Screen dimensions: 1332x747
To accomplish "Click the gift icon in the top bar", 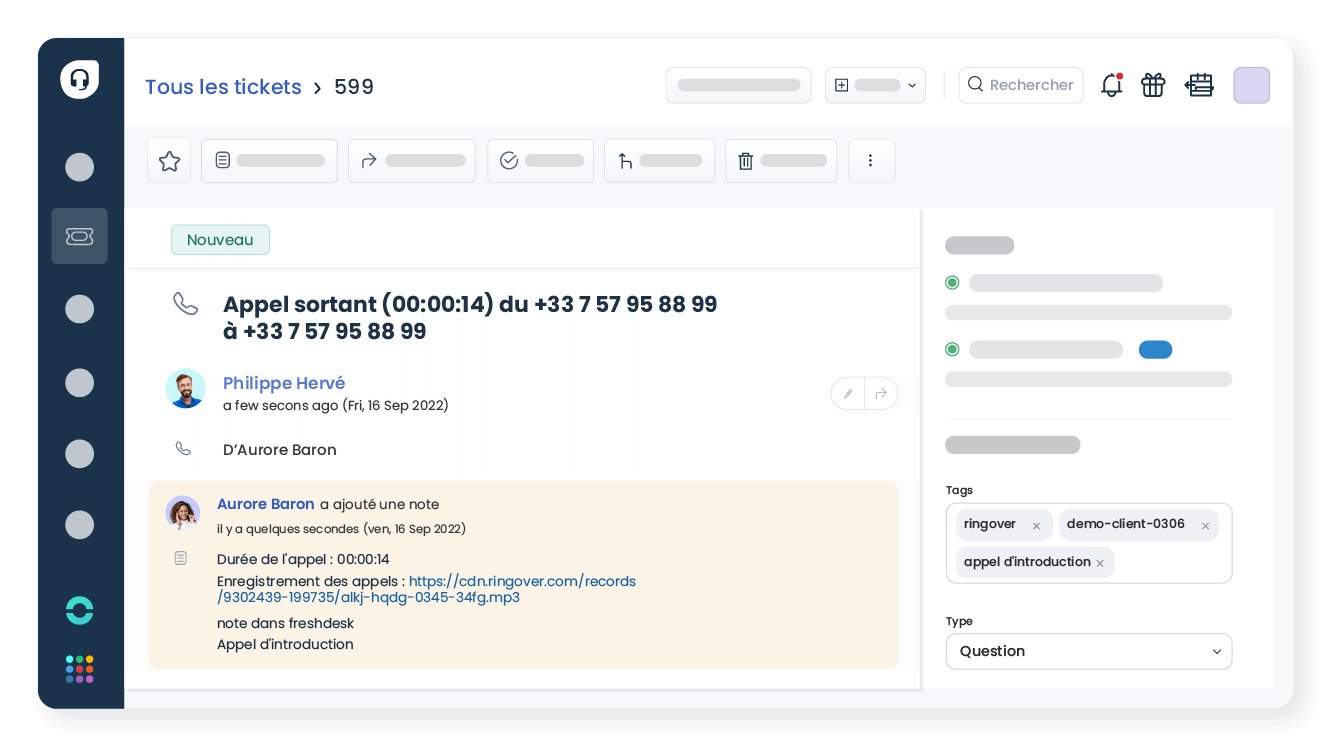I will pyautogui.click(x=1153, y=85).
